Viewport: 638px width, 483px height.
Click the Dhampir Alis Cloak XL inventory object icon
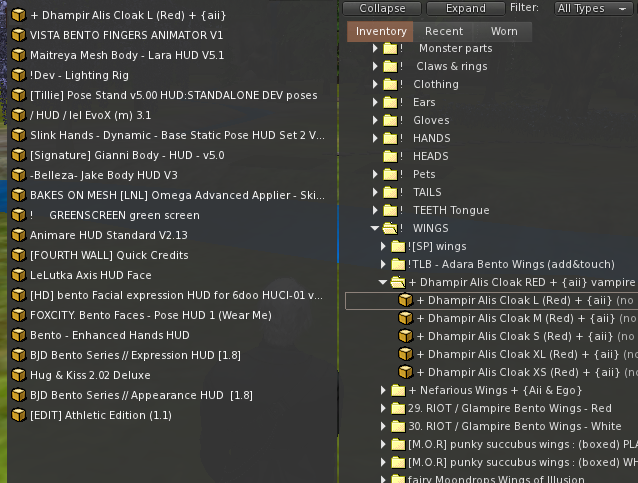click(405, 354)
